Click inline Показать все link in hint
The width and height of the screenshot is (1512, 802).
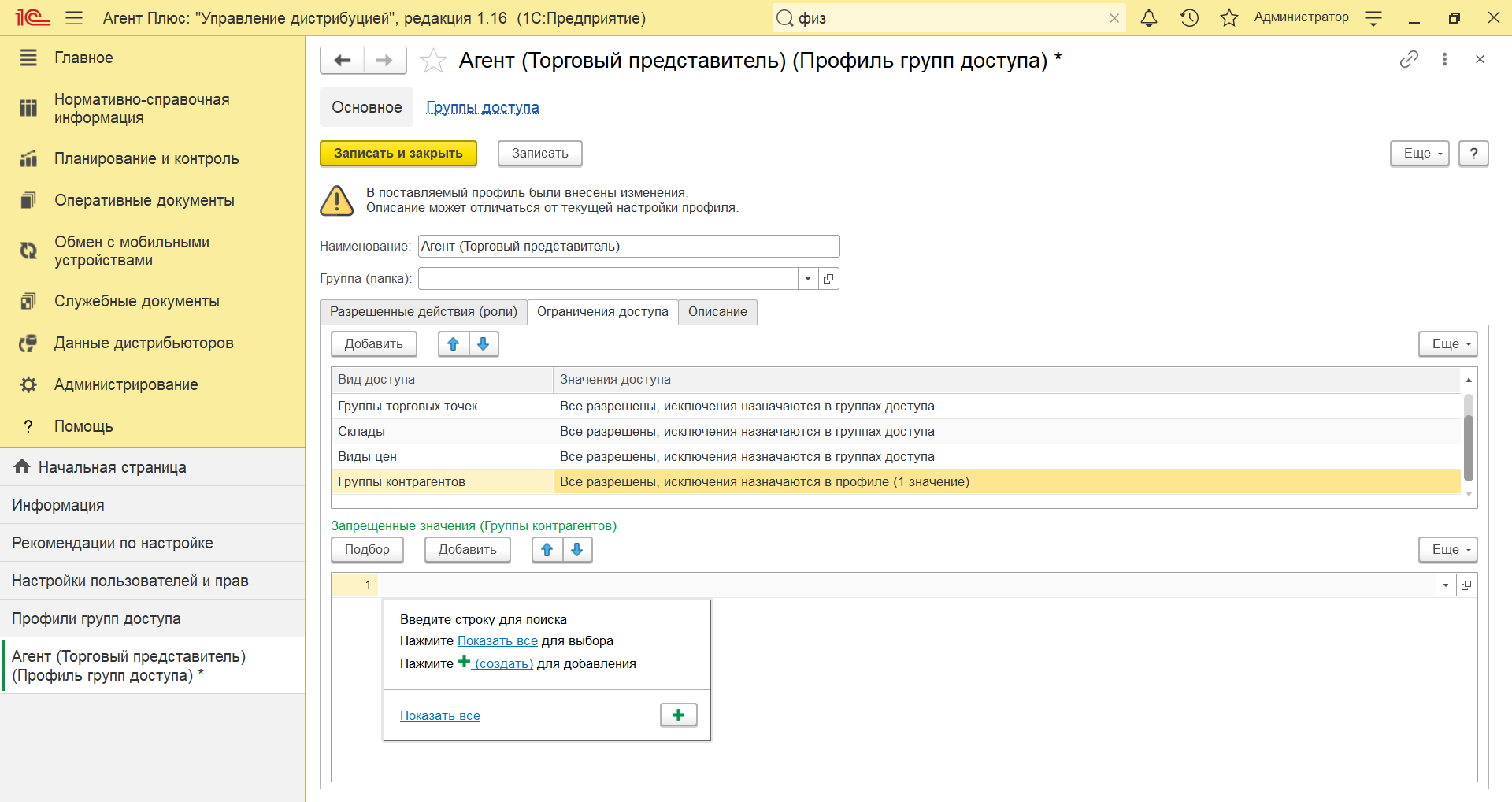coord(498,641)
